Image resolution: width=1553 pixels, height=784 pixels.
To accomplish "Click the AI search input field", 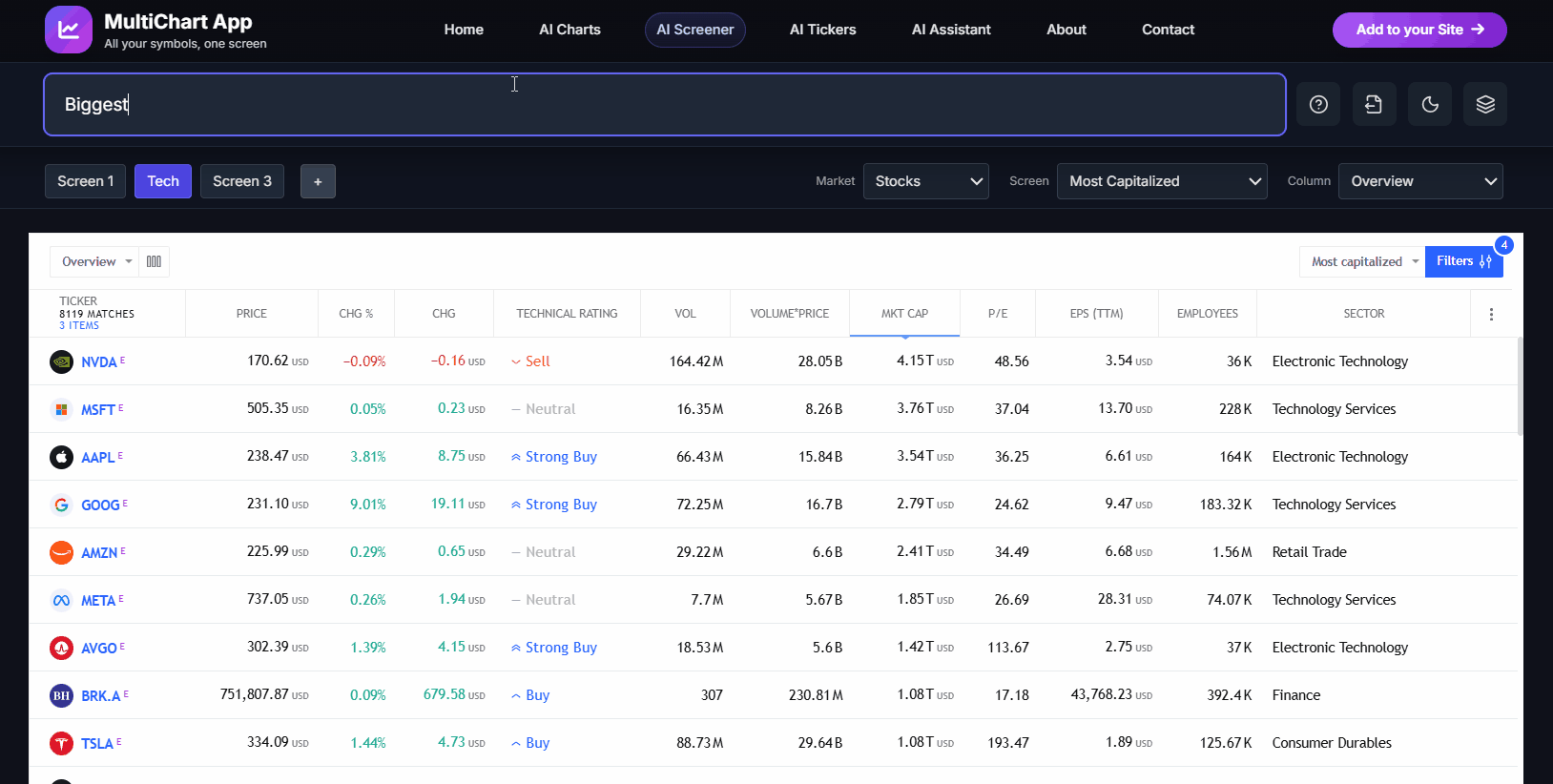I will pyautogui.click(x=664, y=105).
